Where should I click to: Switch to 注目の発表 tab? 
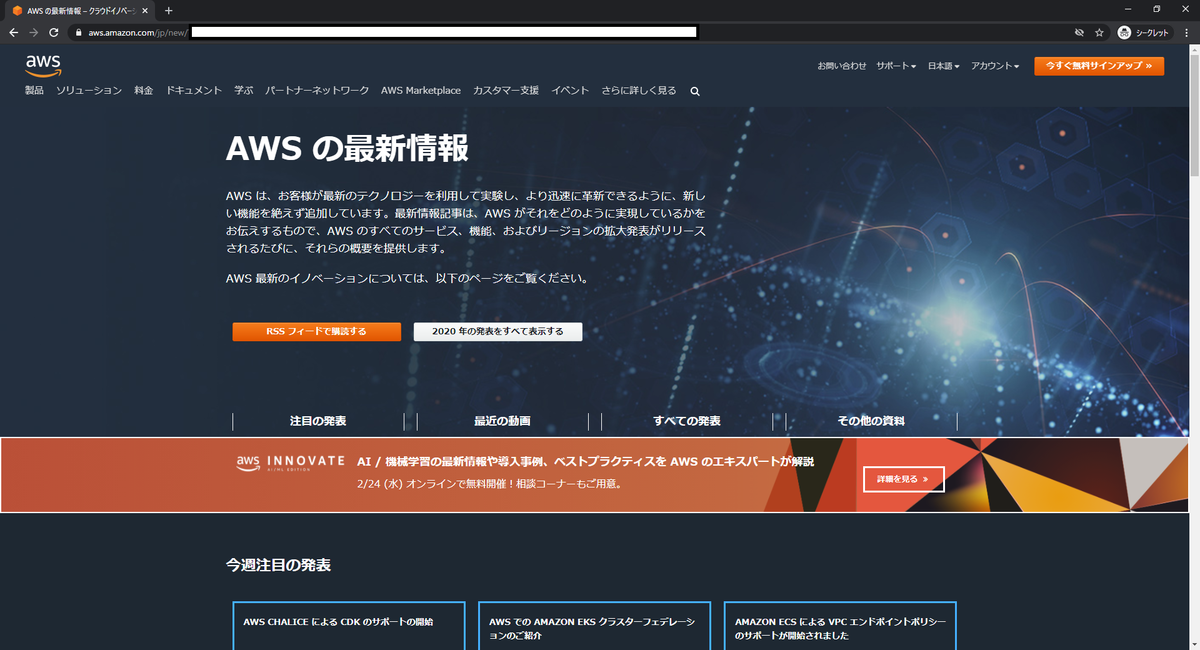pos(318,421)
